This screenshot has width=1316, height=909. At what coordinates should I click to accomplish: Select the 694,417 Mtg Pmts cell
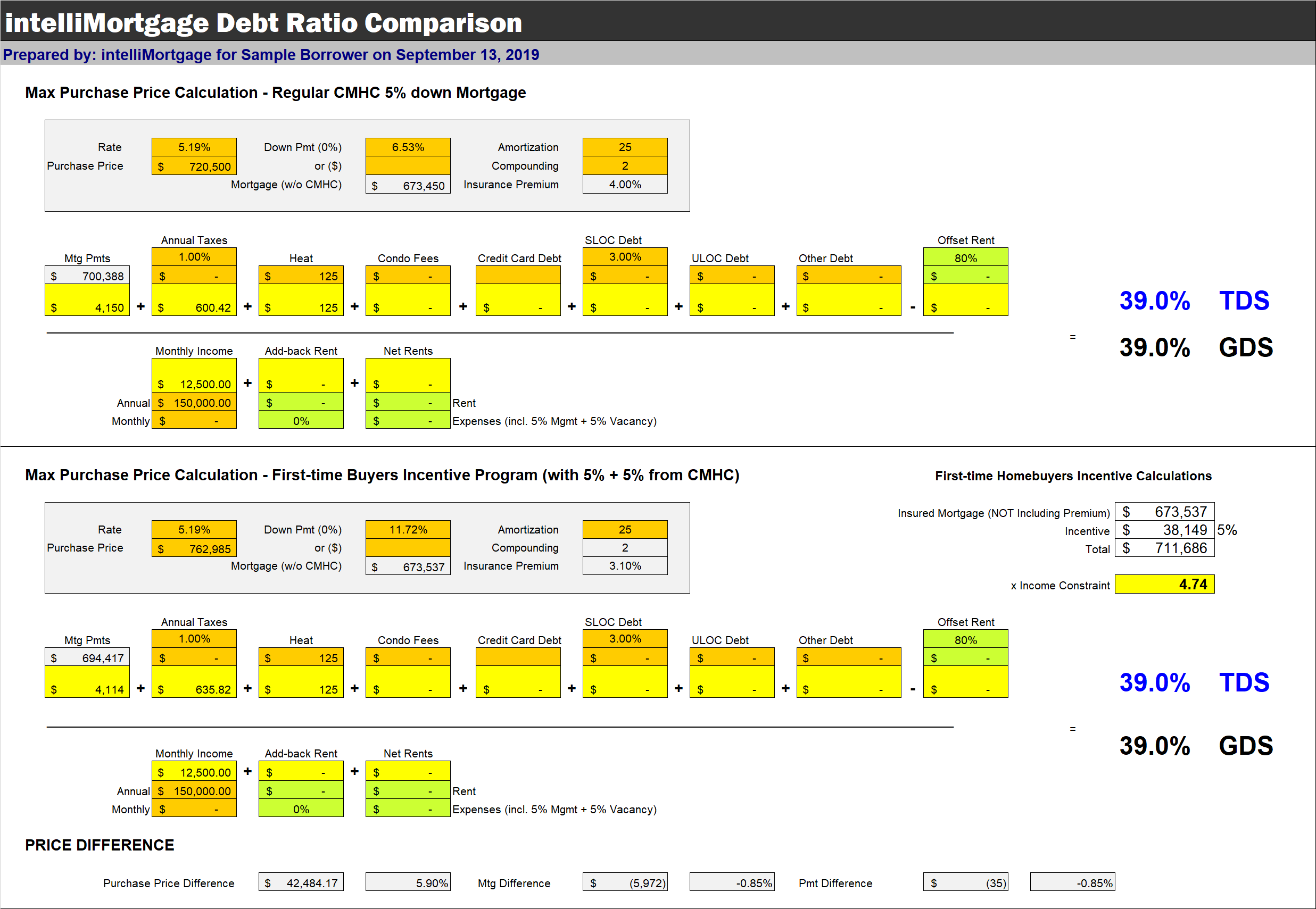tap(87, 658)
